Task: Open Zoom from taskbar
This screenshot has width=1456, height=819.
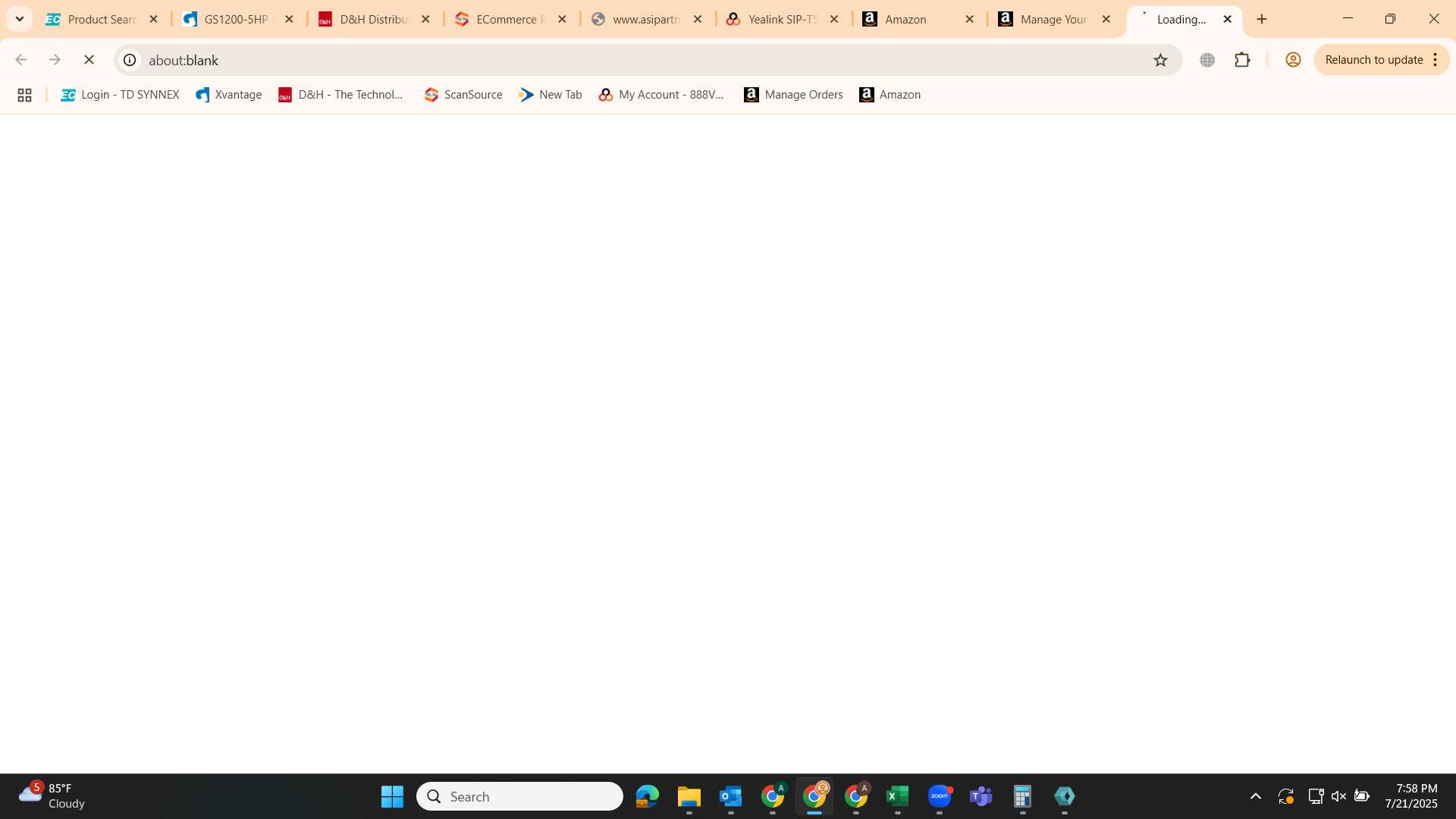Action: coord(940,796)
